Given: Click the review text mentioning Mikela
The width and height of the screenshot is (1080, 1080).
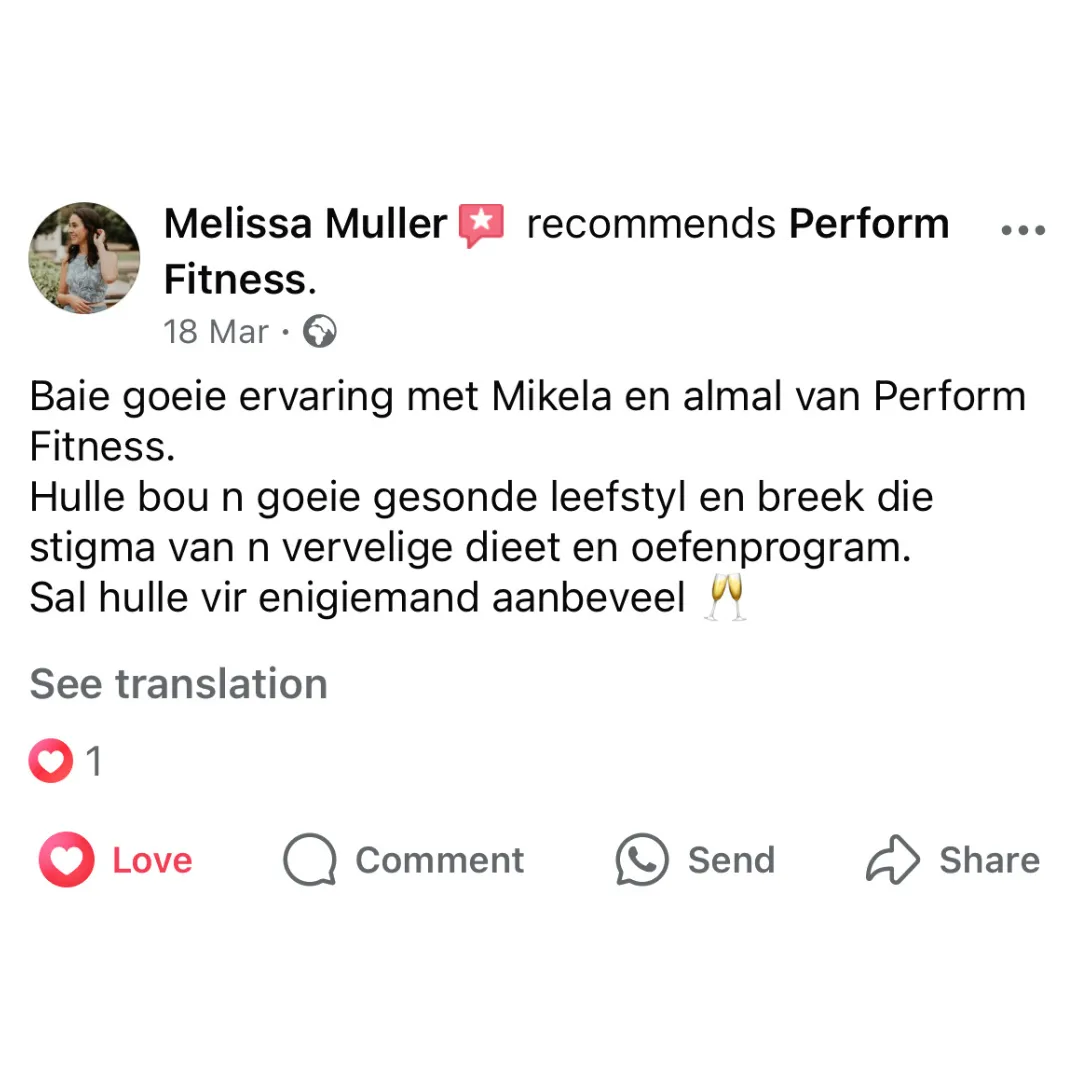Looking at the screenshot, I should [x=528, y=497].
